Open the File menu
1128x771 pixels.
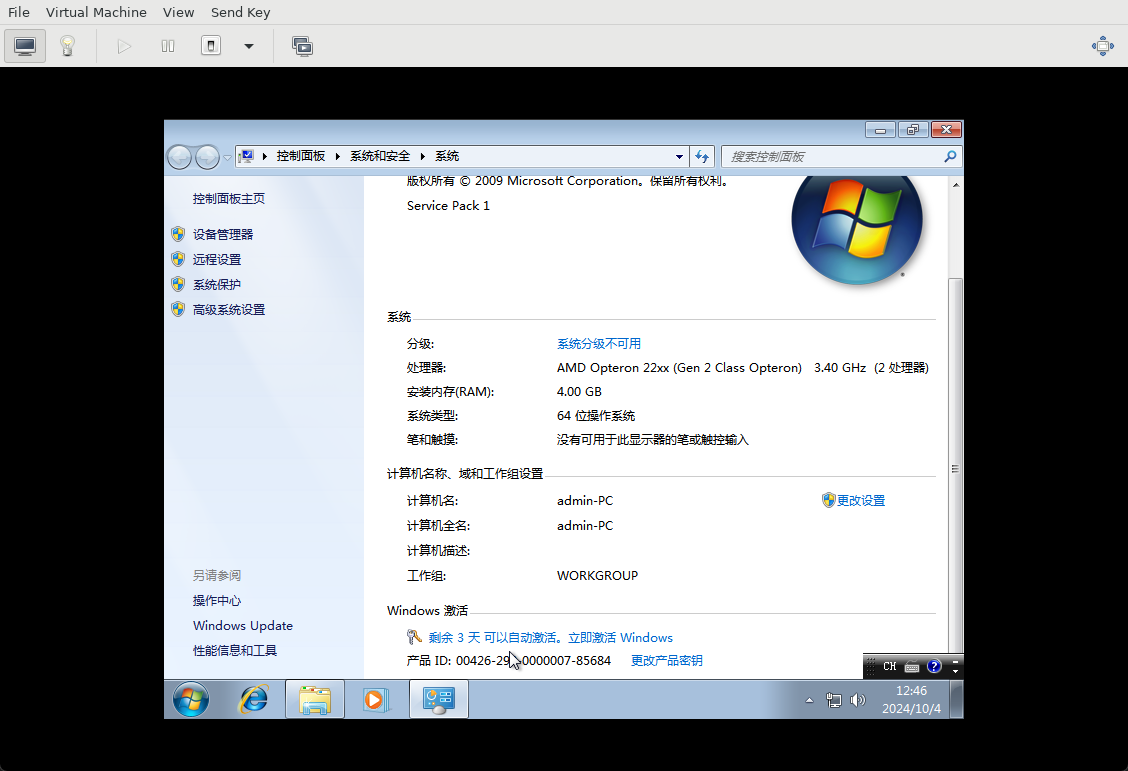19,12
